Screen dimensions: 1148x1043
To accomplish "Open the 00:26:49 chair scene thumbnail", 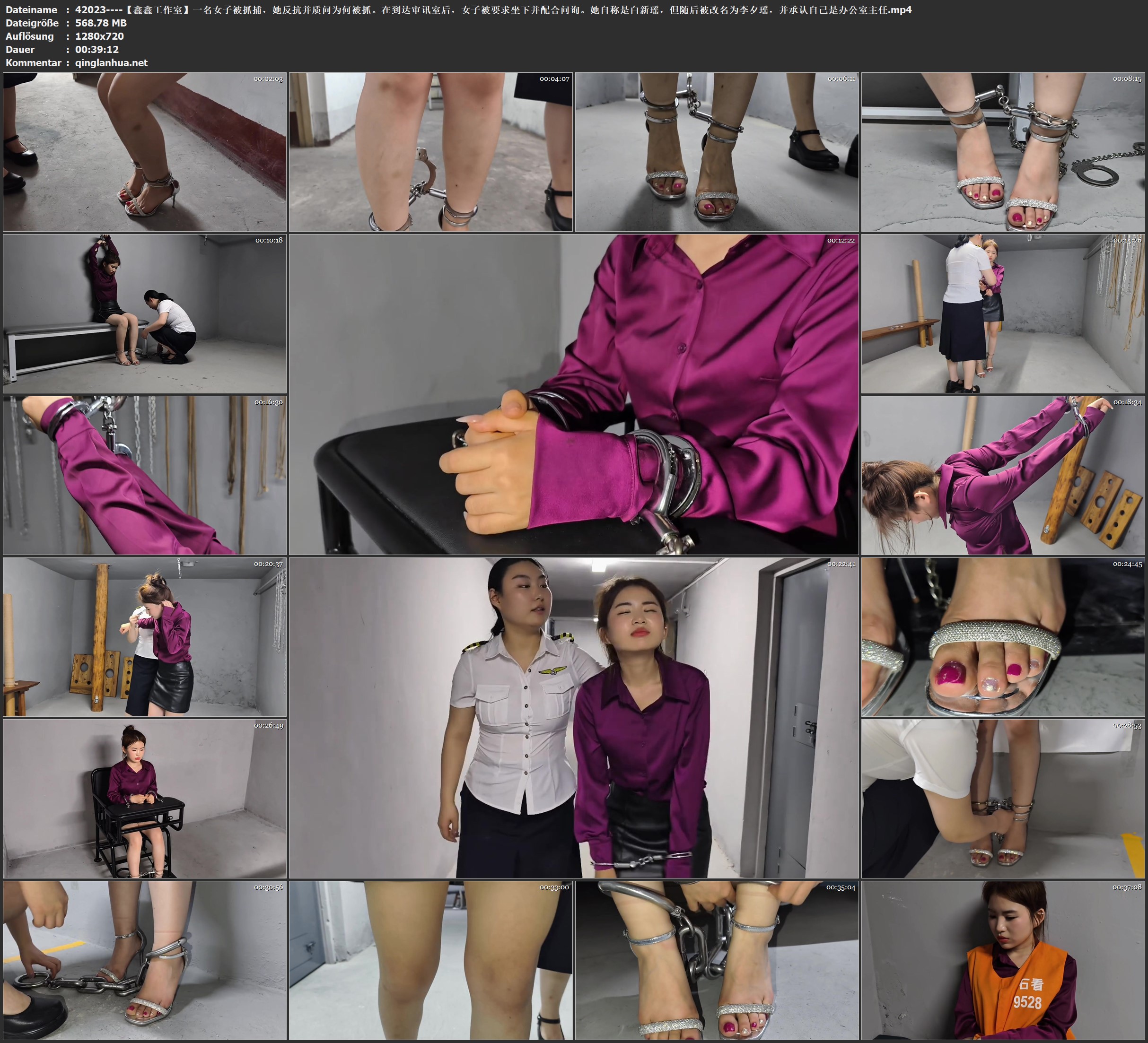I will point(145,799).
